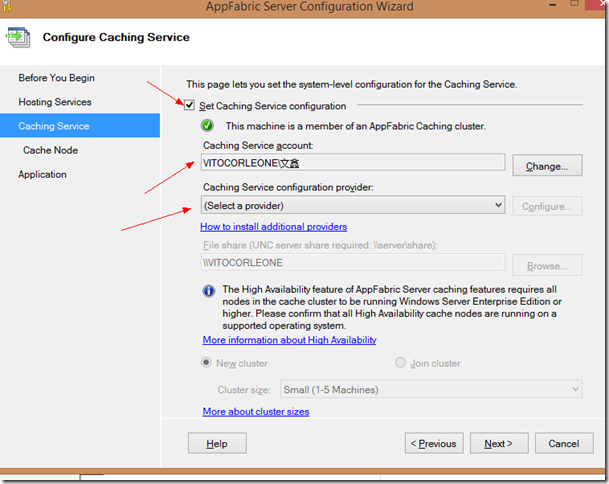Click the Configure Caching Service heading
609x484 pixels.
click(116, 37)
